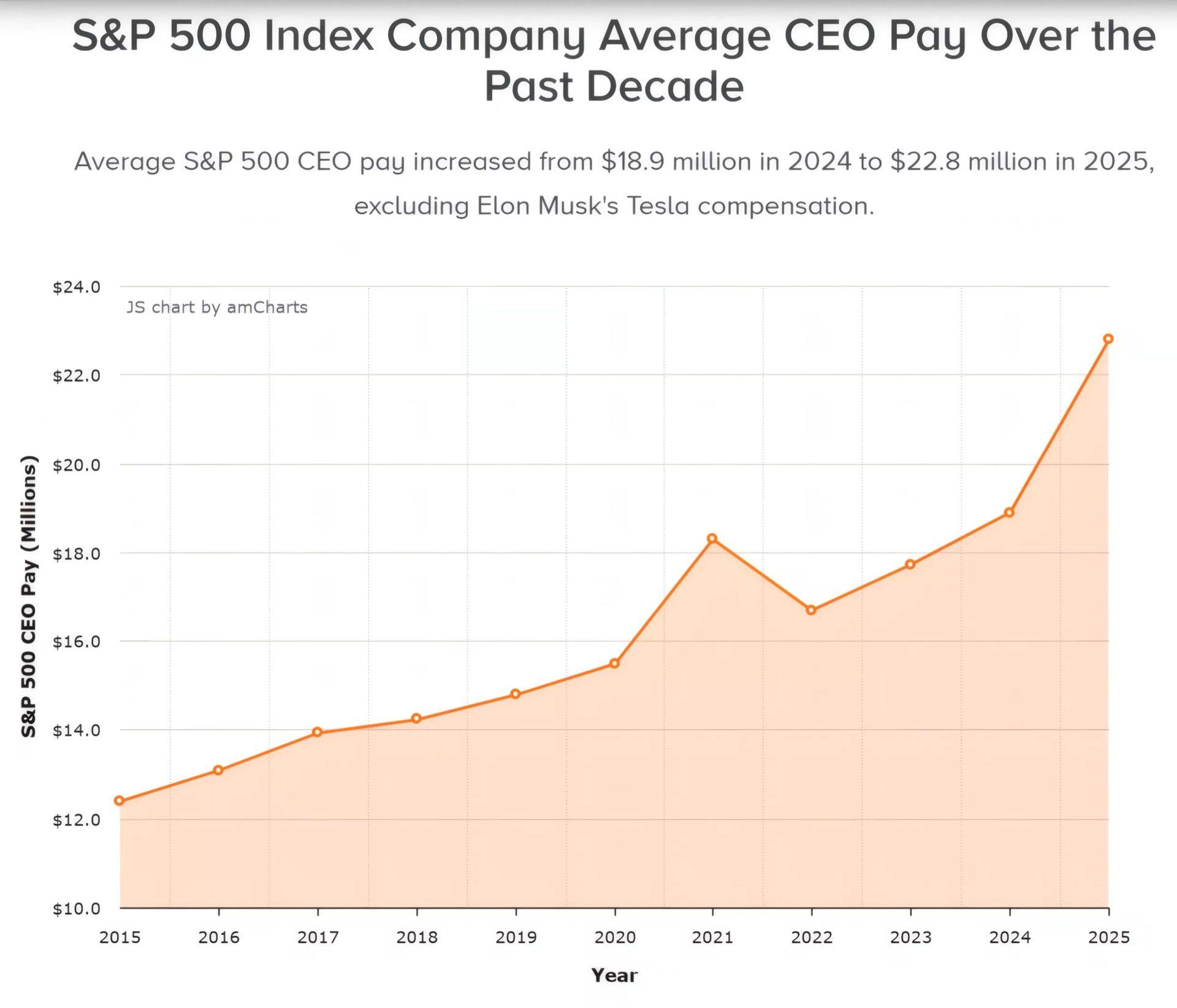Click the 2016 data point marker

click(218, 770)
